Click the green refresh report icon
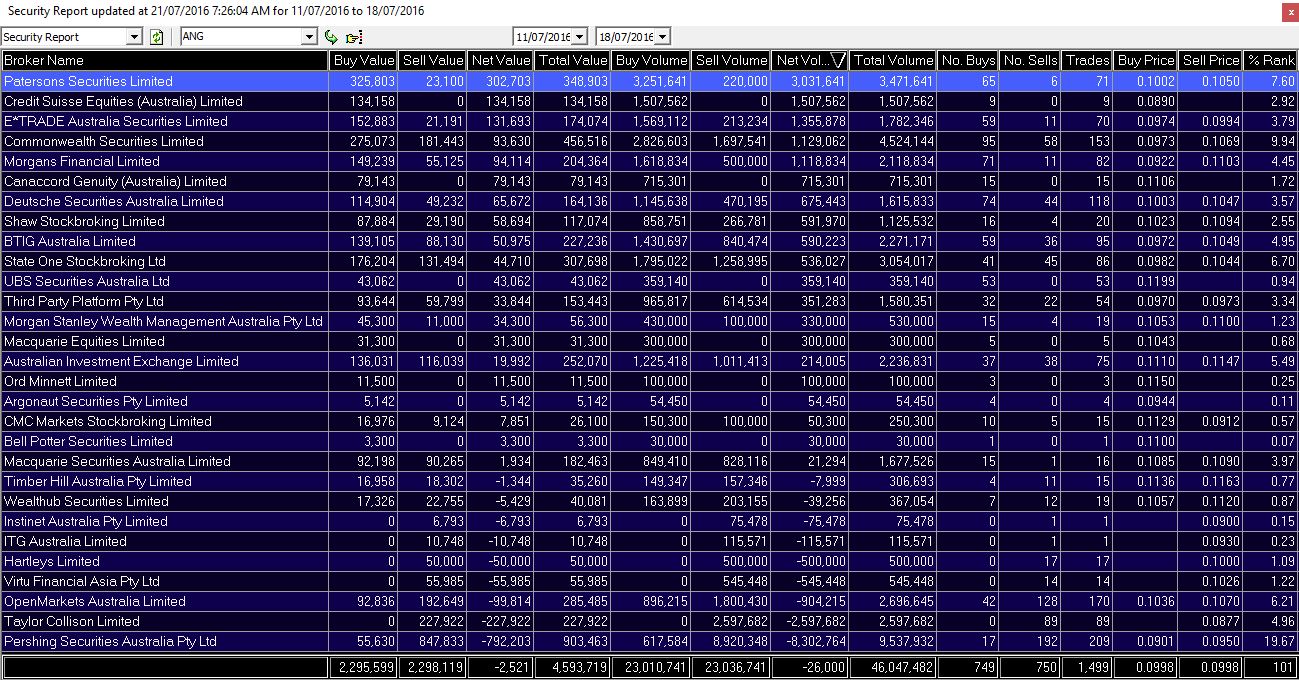1299x680 pixels. tap(157, 37)
